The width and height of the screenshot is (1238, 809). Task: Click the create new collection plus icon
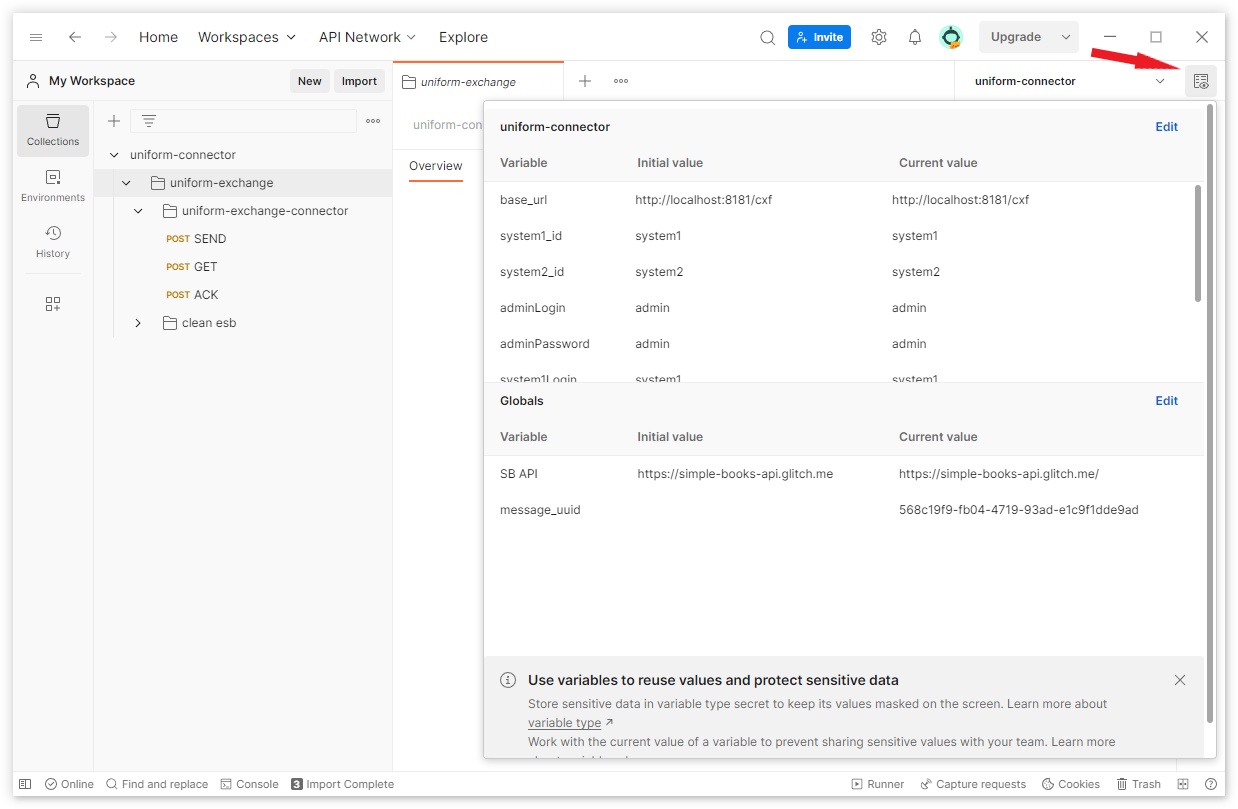[x=114, y=121]
